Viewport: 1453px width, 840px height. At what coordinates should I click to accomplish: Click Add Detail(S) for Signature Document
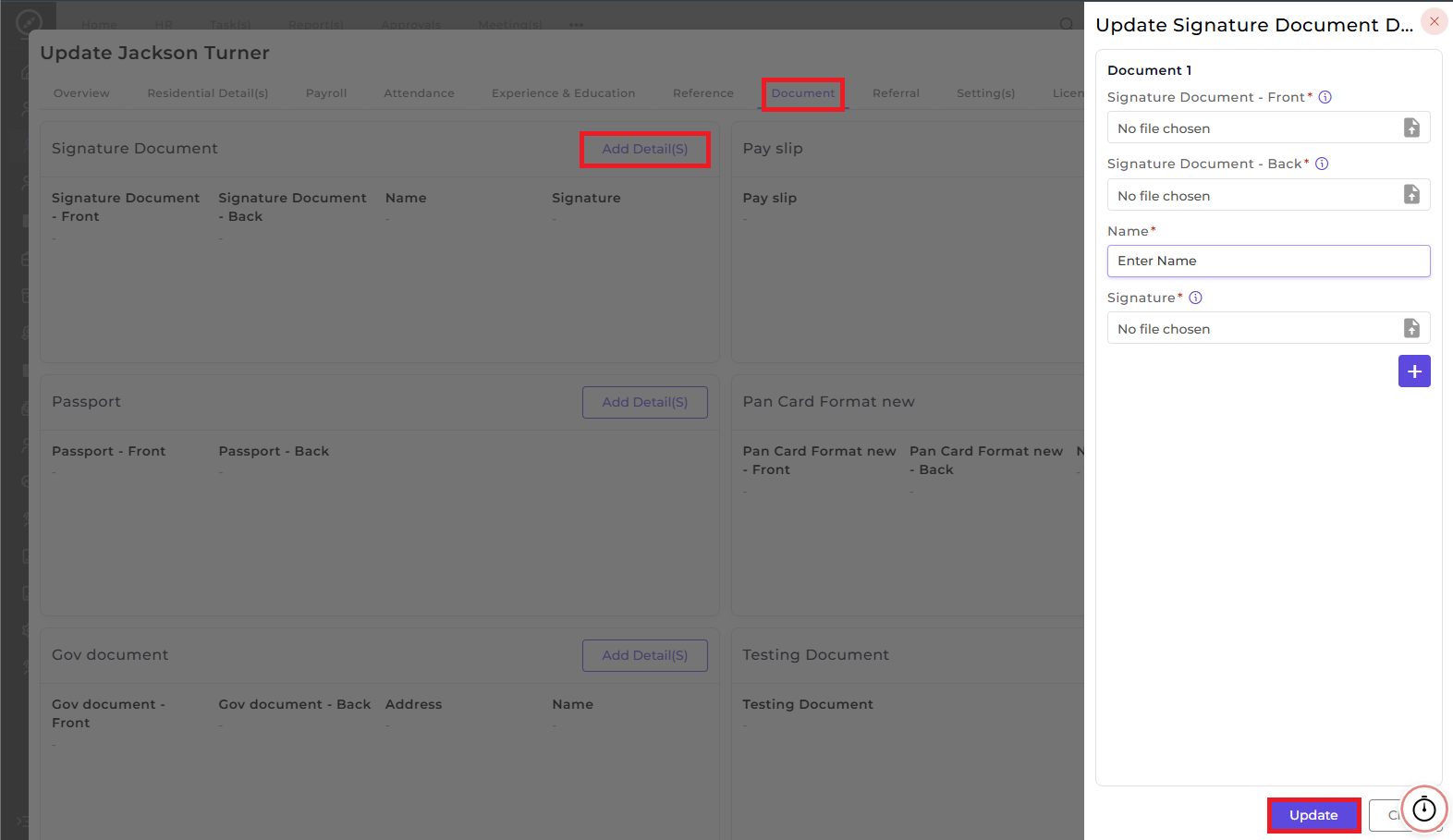(x=645, y=149)
